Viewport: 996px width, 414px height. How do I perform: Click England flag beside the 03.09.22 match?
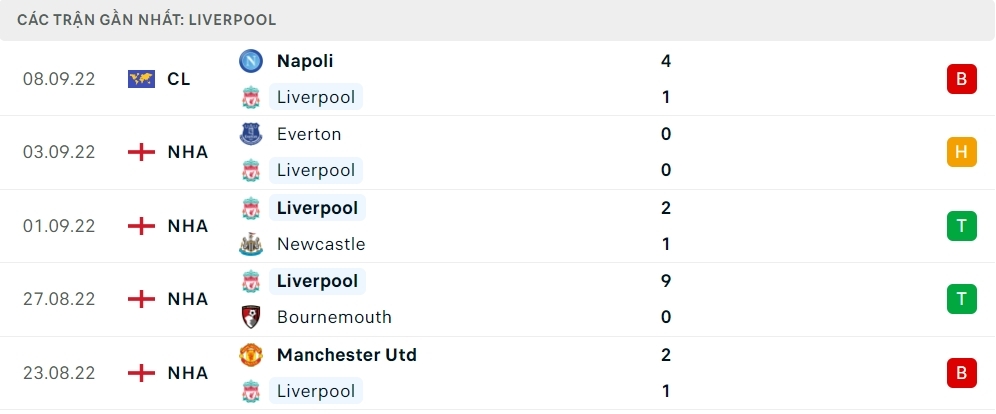click(142, 152)
